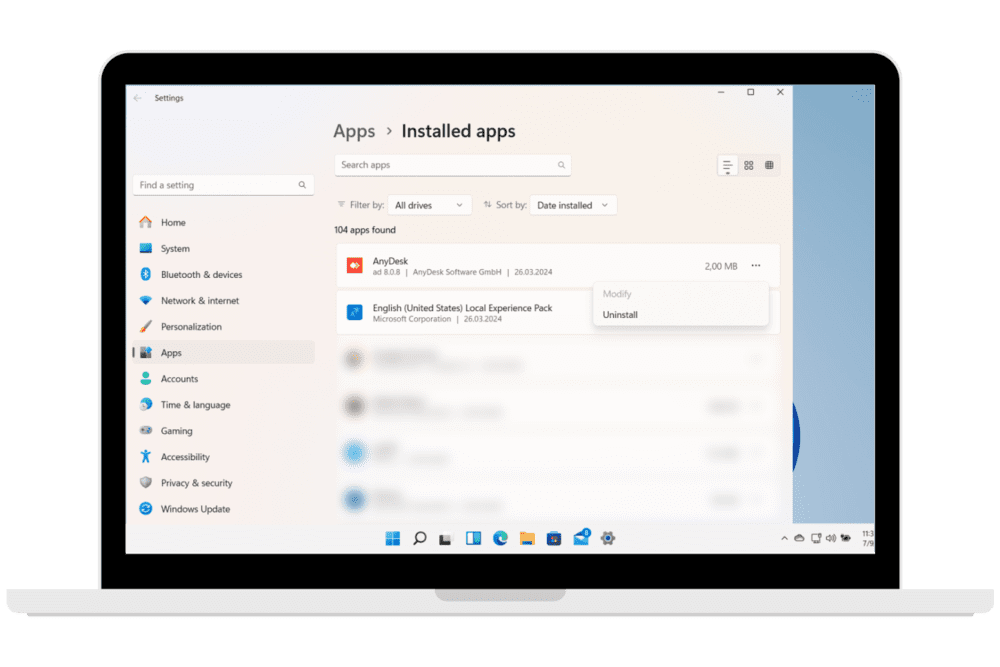Open Home in the sidebar
The width and height of the screenshot is (1000, 667).
pos(223,223)
